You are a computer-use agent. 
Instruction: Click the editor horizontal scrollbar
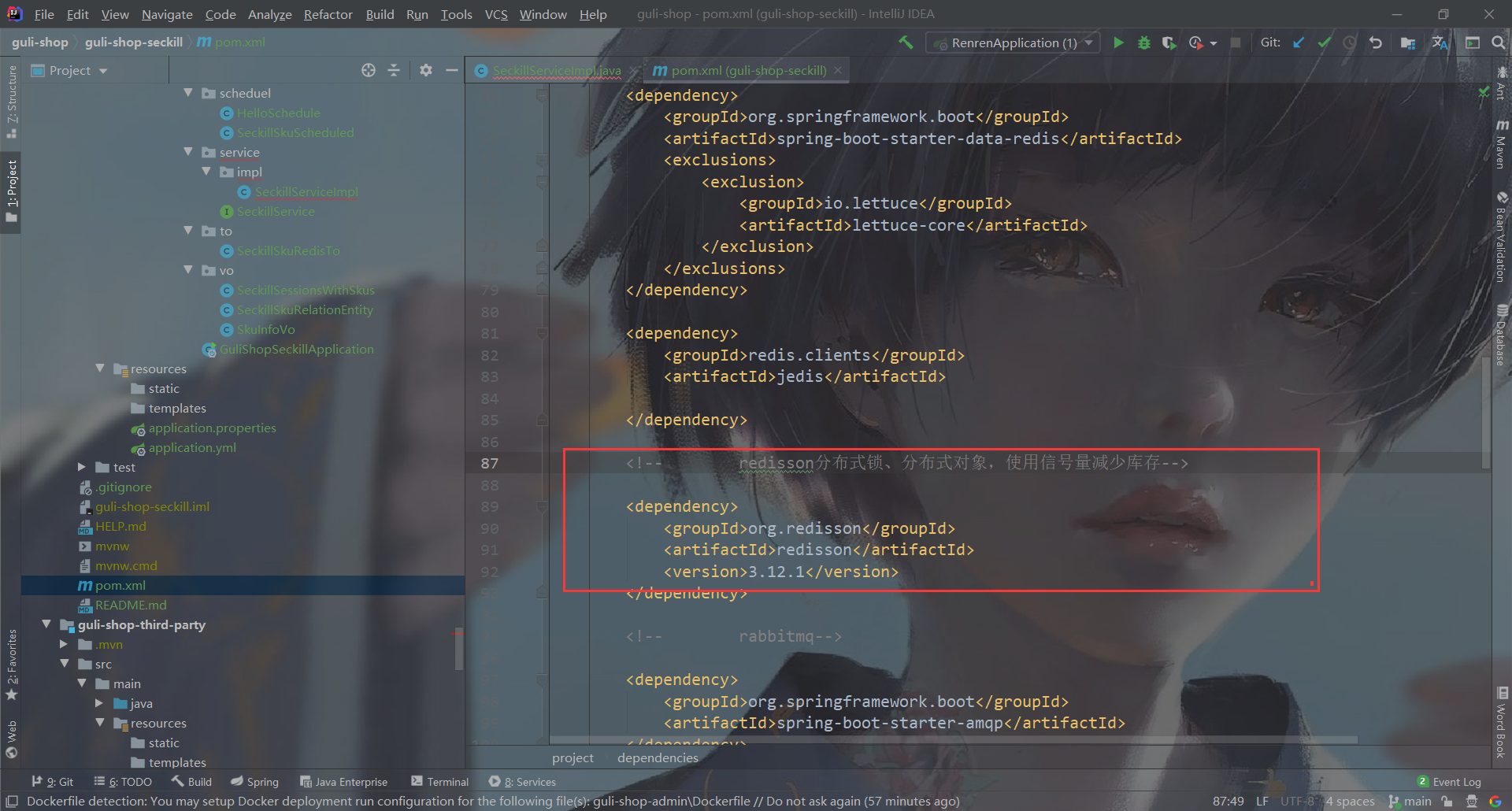pyautogui.click(x=953, y=740)
